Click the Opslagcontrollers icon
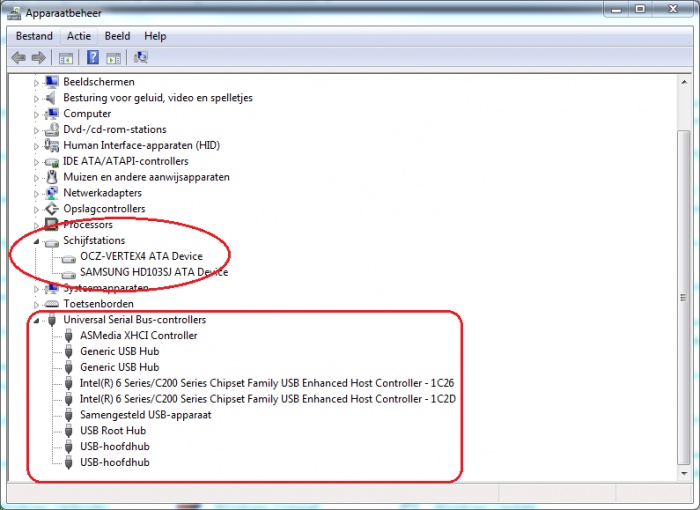This screenshot has height=510, width=700. 52,209
